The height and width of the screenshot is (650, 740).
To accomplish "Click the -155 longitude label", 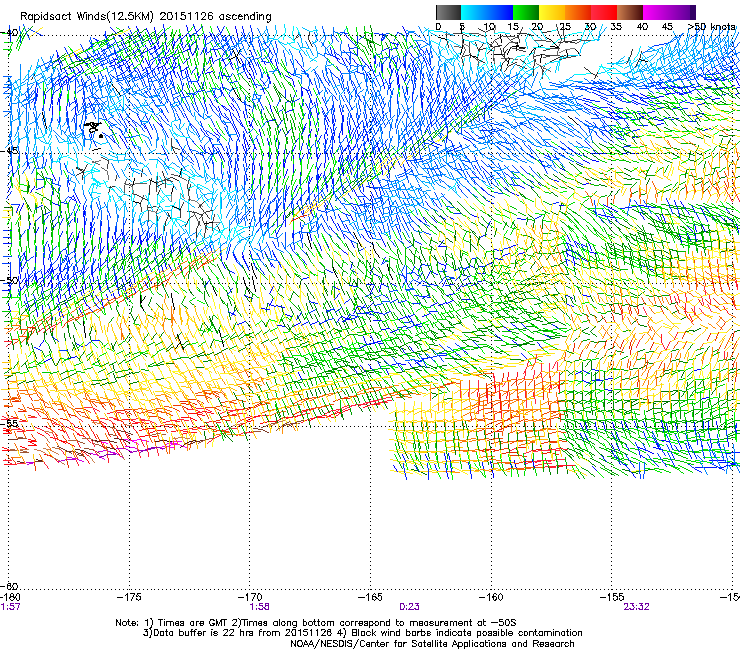I will coord(612,597).
